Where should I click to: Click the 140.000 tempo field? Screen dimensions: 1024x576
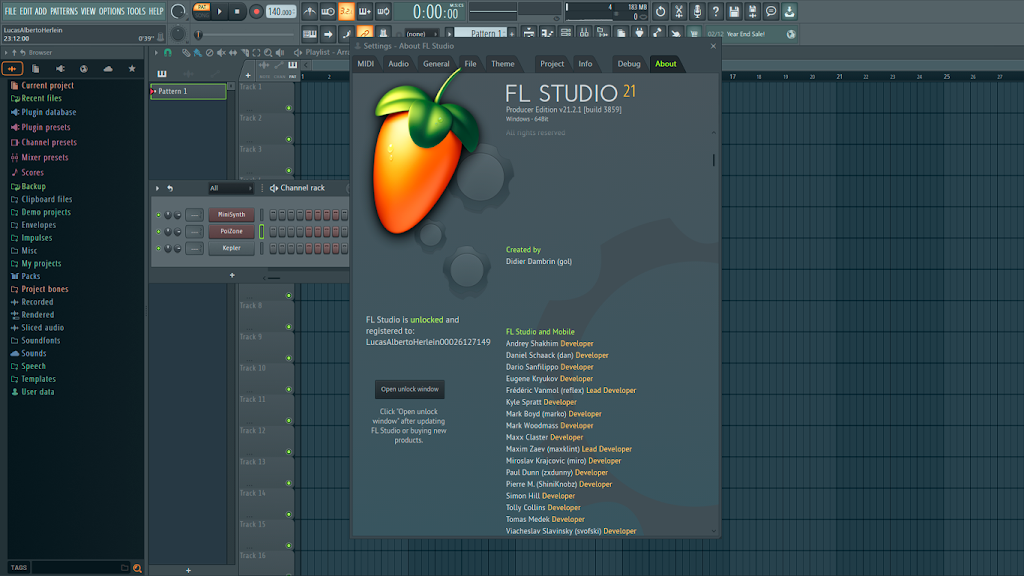pos(281,12)
